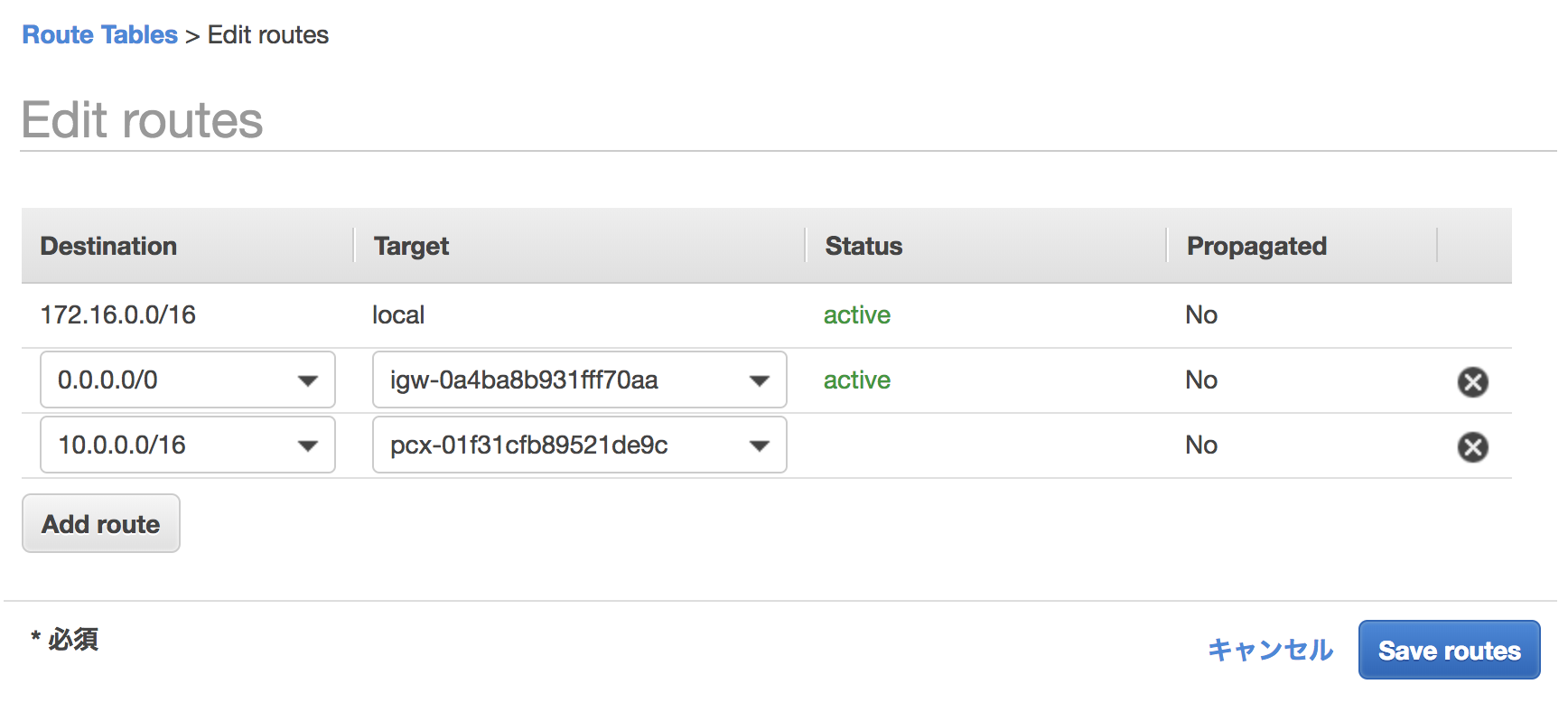This screenshot has height=703, width=1568.
Task: Open the 0.0.0.0/0 destination dropdown arrow
Action: click(x=308, y=380)
